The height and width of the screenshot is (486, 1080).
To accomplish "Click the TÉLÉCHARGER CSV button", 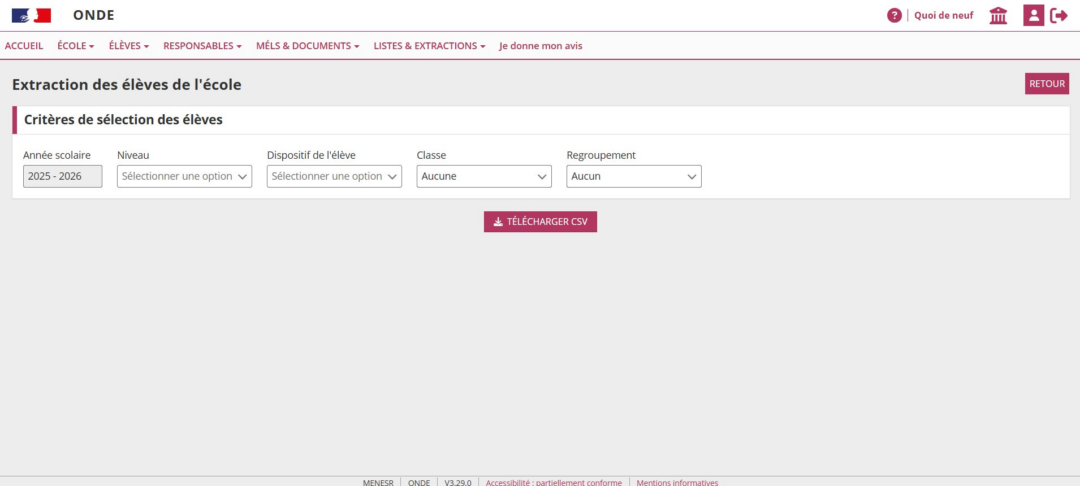I will (540, 222).
